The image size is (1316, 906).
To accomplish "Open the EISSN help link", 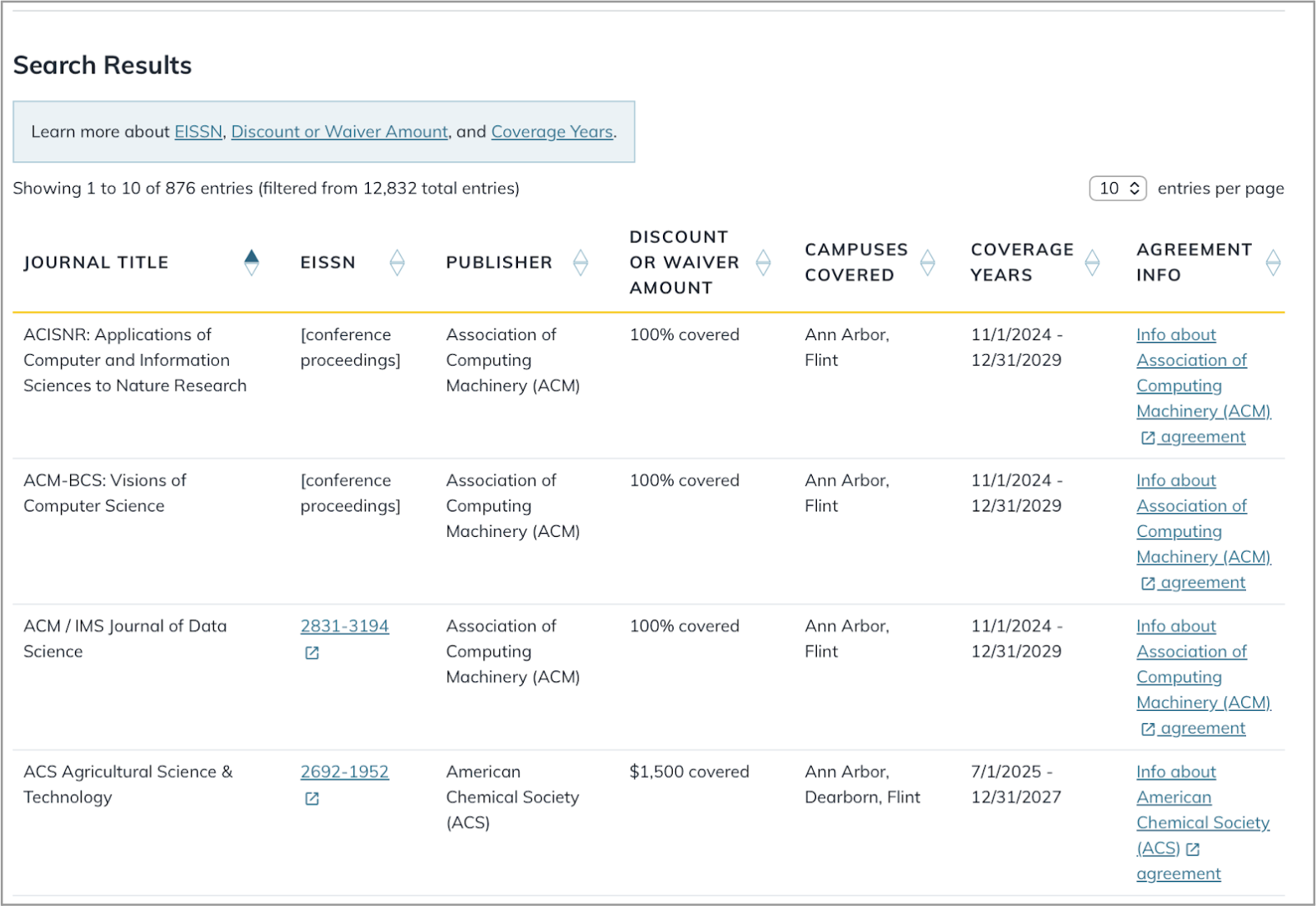I will click(x=198, y=132).
